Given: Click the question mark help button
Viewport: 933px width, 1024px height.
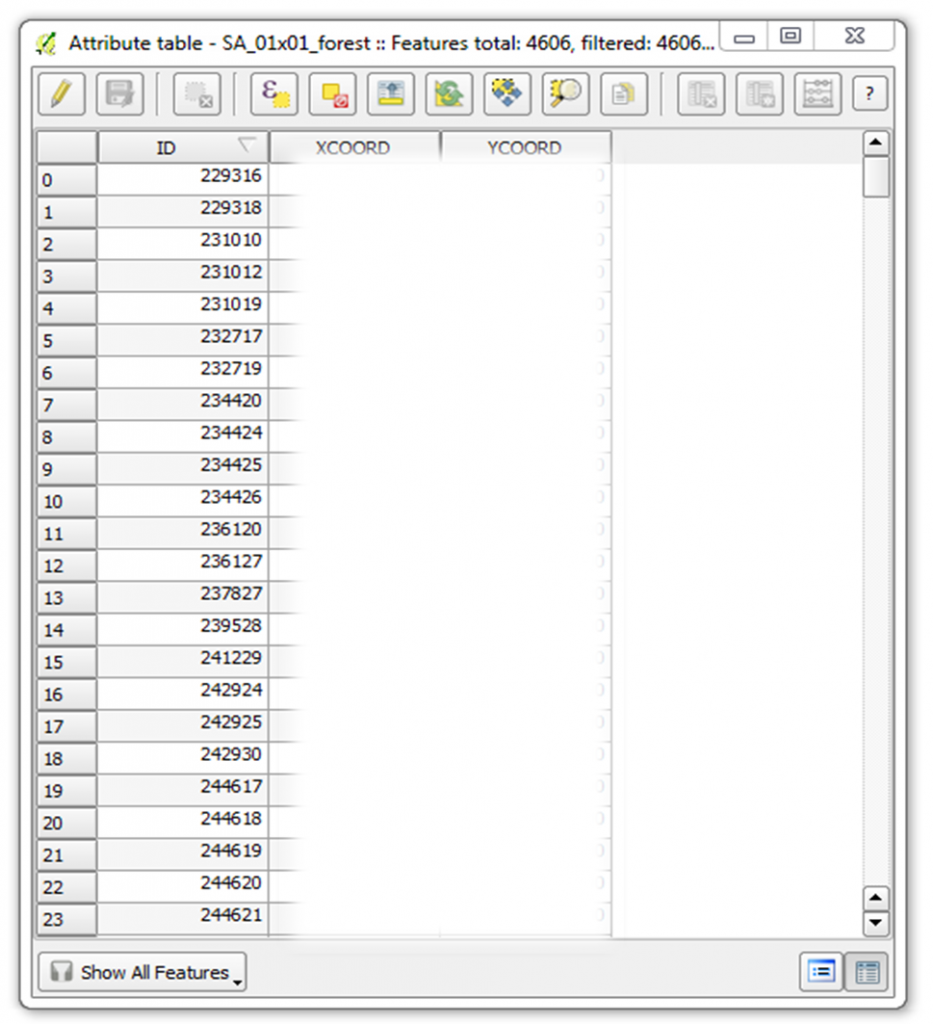Looking at the screenshot, I should (x=870, y=94).
